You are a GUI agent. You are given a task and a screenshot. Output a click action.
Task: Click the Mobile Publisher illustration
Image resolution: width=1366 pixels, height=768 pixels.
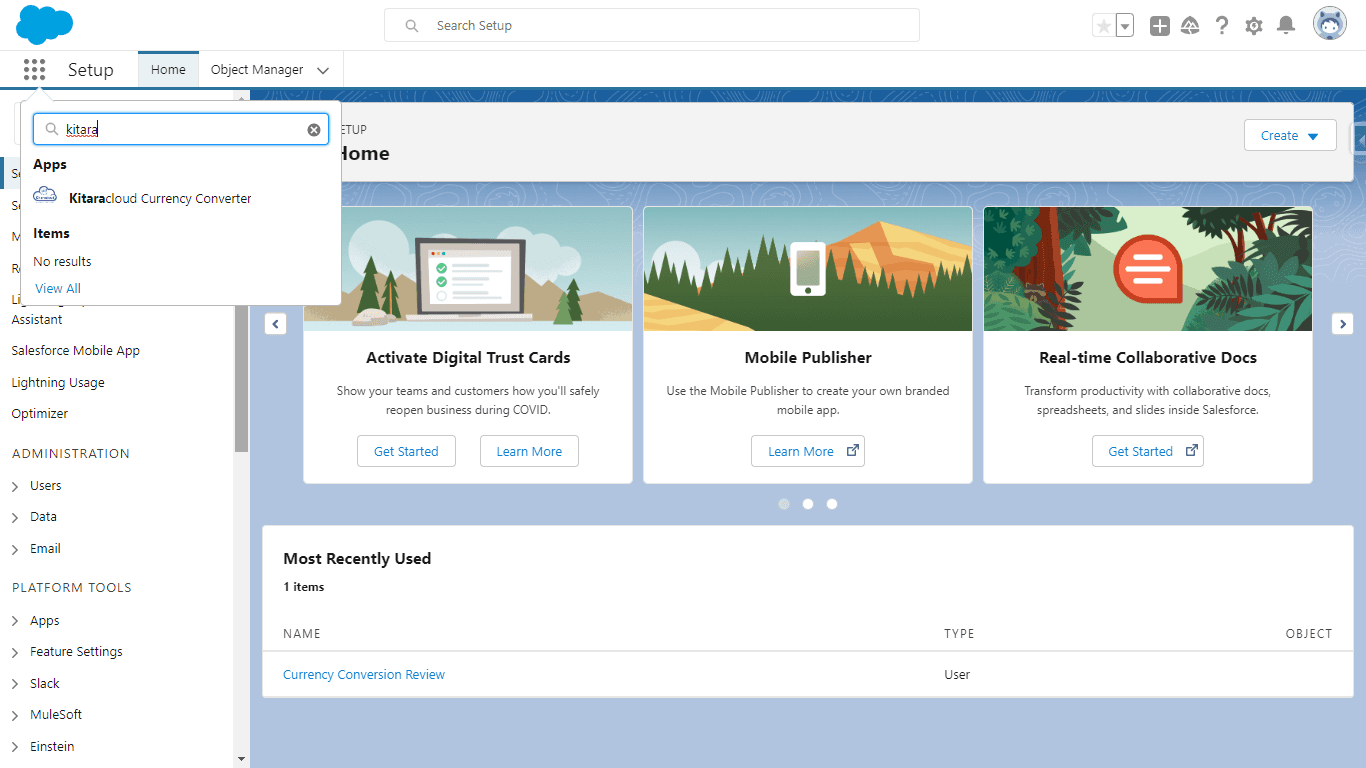(x=808, y=269)
